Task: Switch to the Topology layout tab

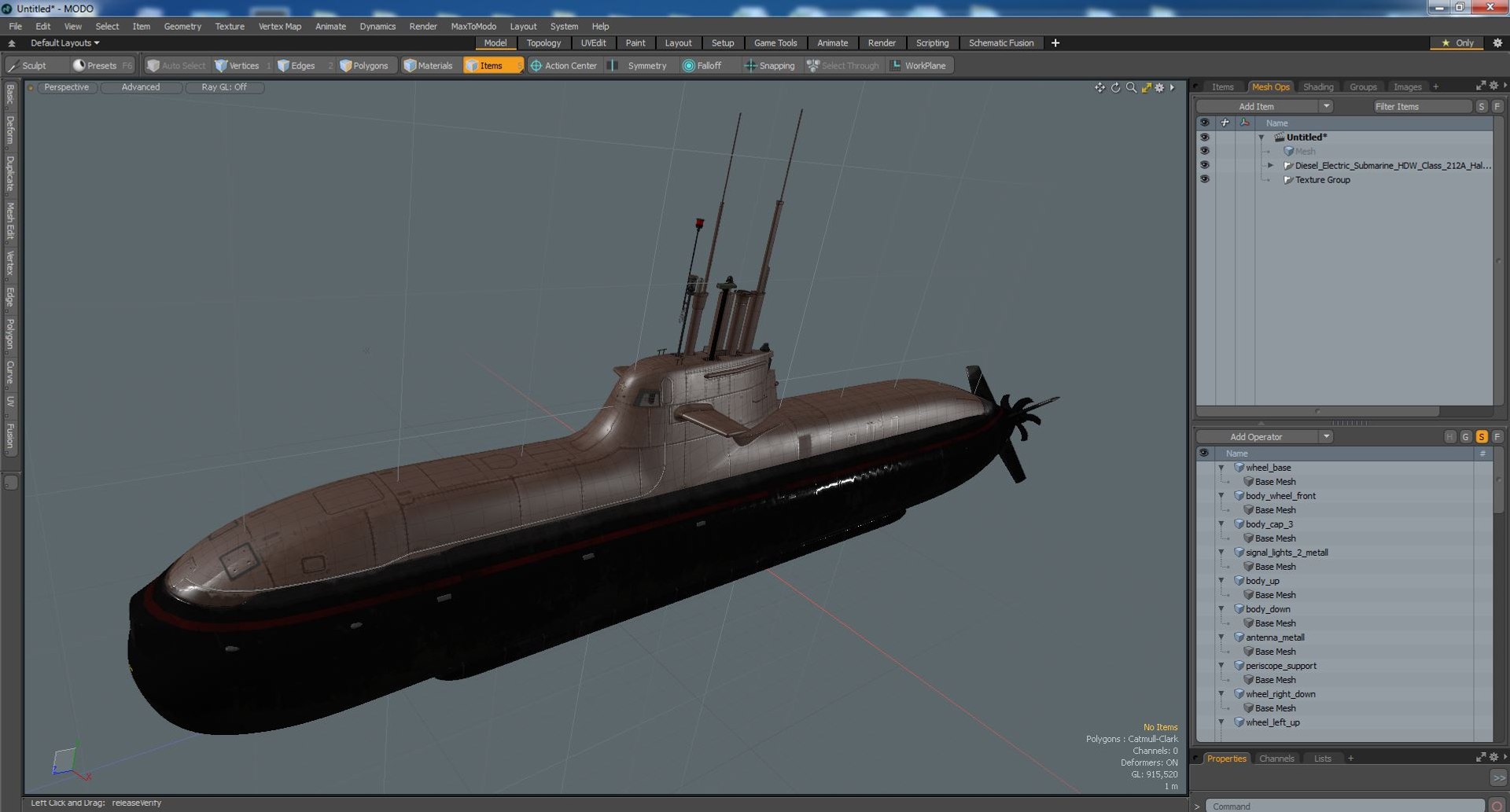Action: 543,43
